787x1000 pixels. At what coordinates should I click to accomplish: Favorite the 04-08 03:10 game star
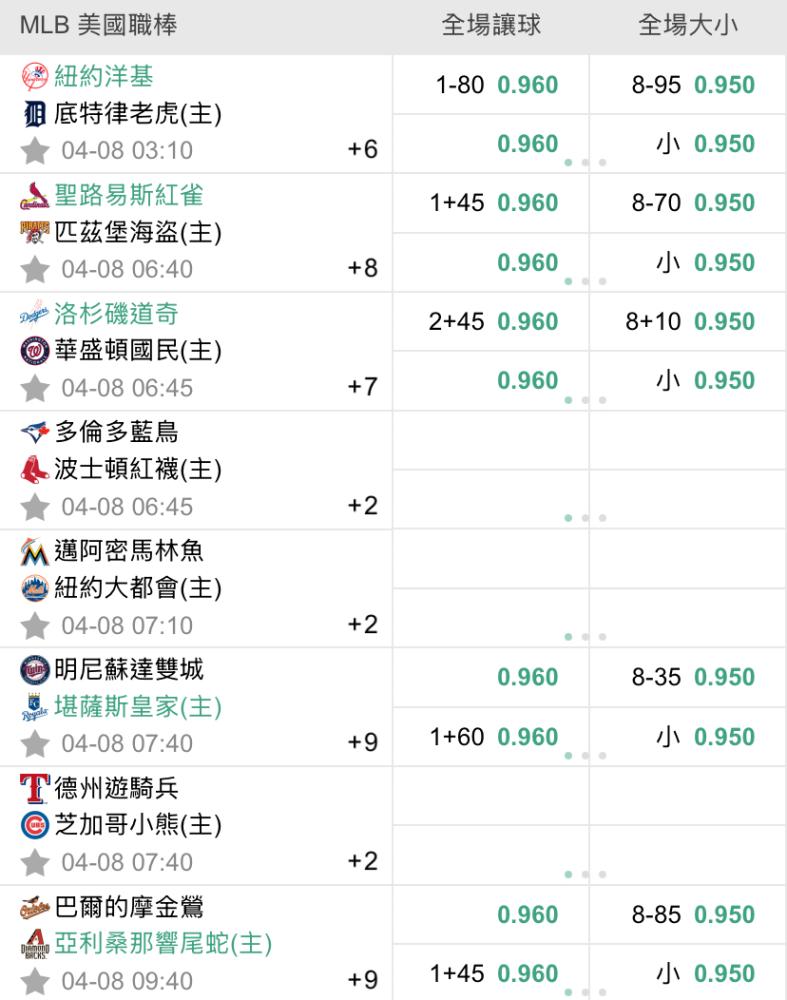[x=35, y=151]
